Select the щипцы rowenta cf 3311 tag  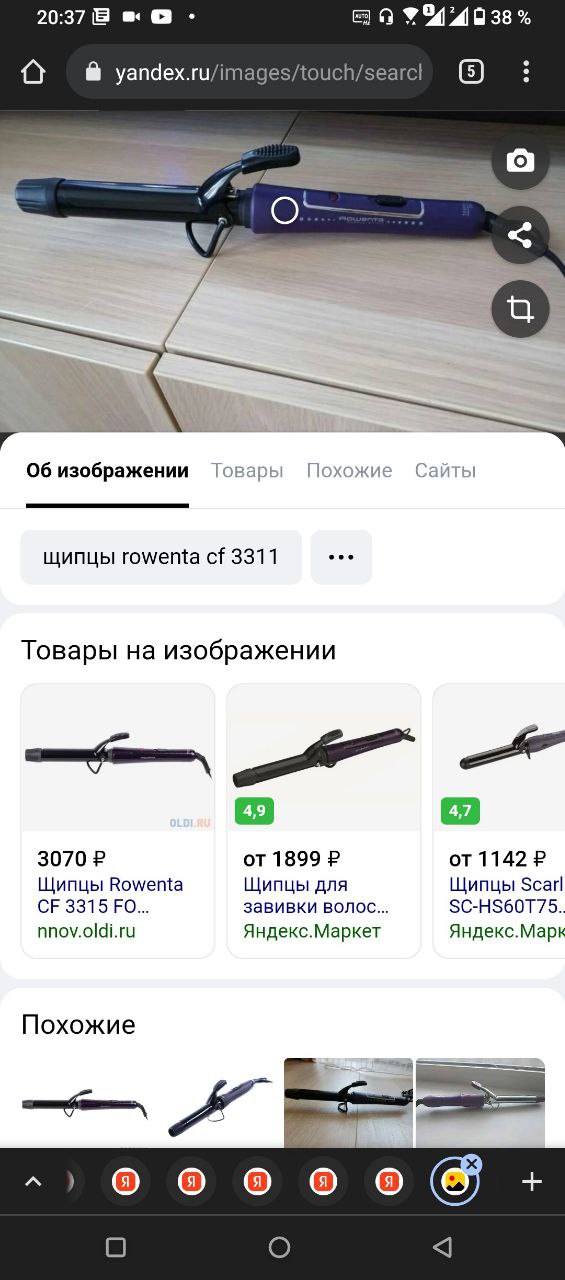point(161,557)
